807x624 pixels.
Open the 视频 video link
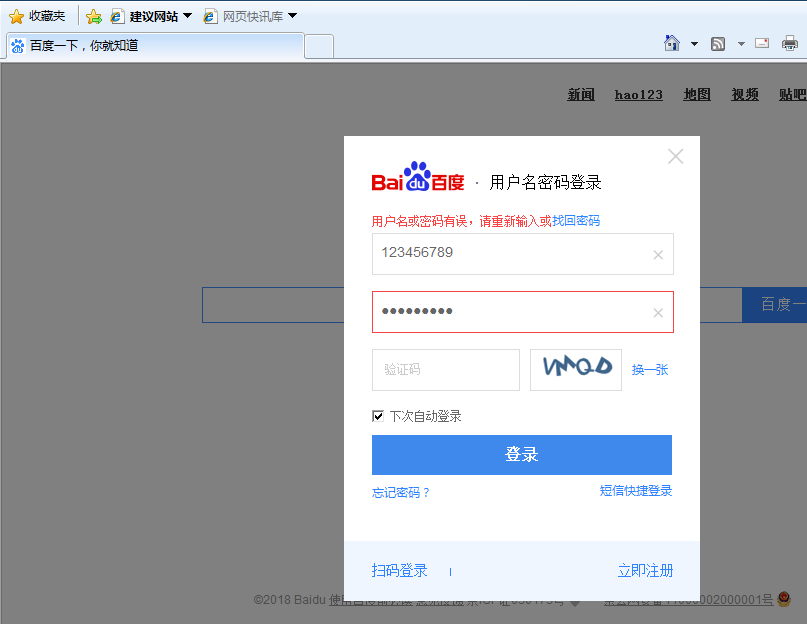(x=745, y=95)
